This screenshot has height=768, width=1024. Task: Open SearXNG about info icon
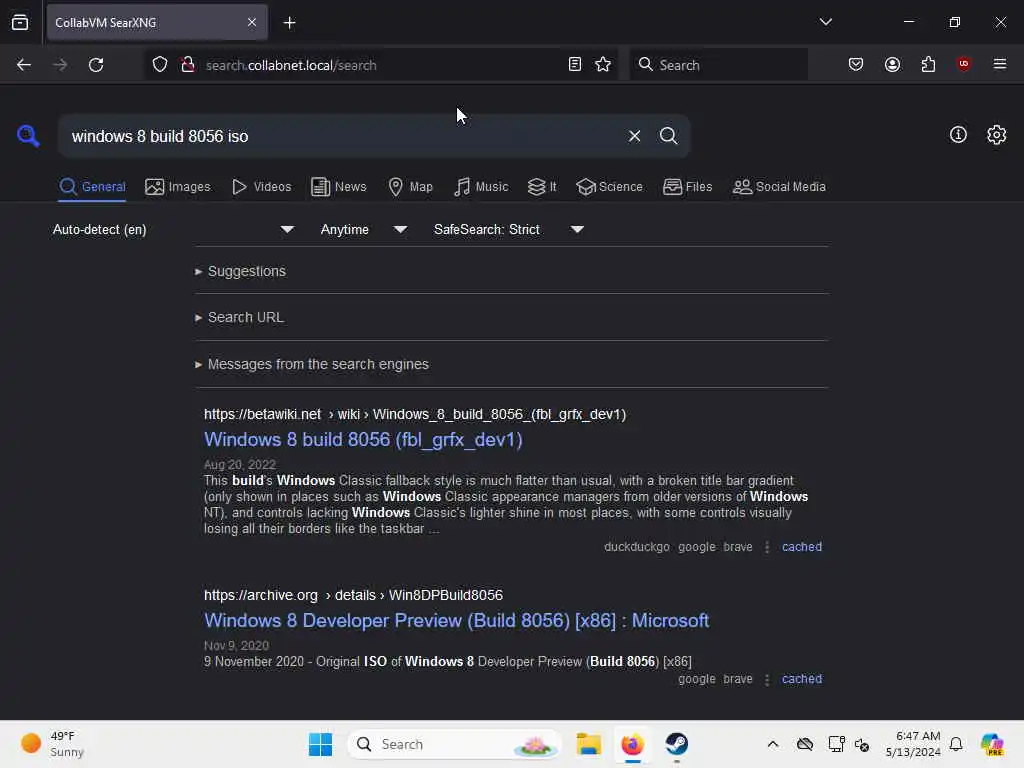click(x=958, y=135)
